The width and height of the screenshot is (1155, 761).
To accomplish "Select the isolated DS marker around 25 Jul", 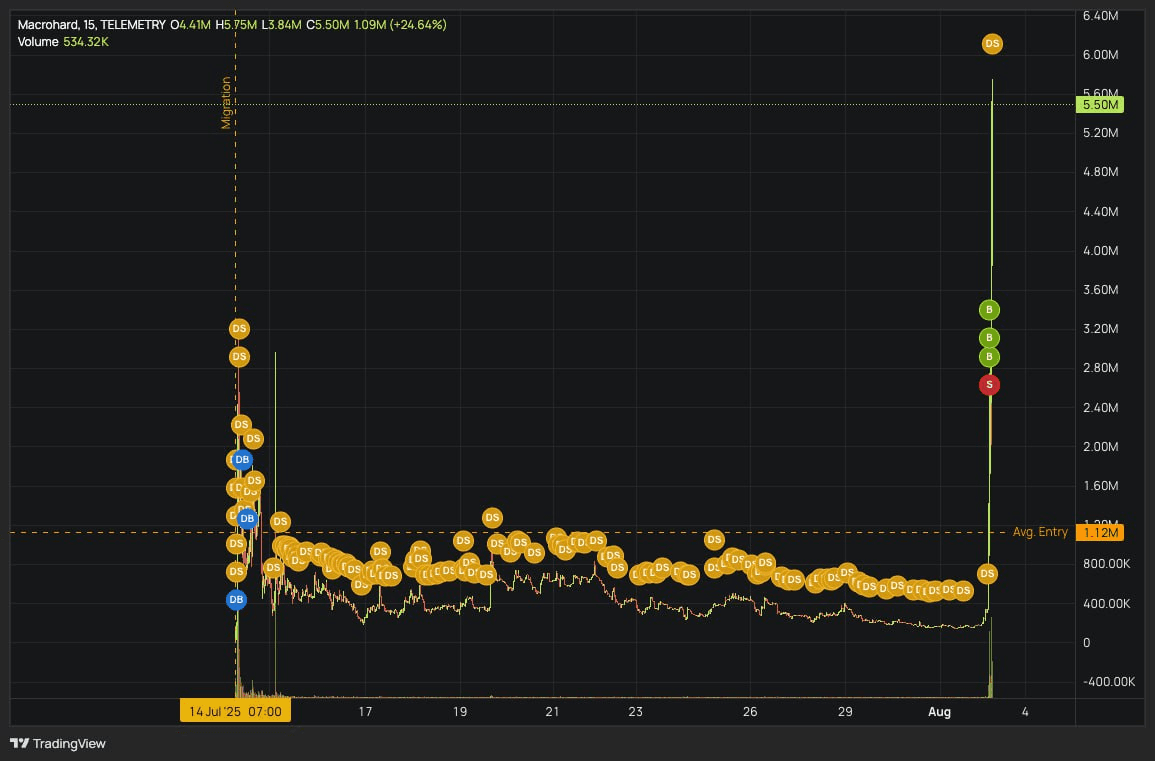I will tap(714, 540).
